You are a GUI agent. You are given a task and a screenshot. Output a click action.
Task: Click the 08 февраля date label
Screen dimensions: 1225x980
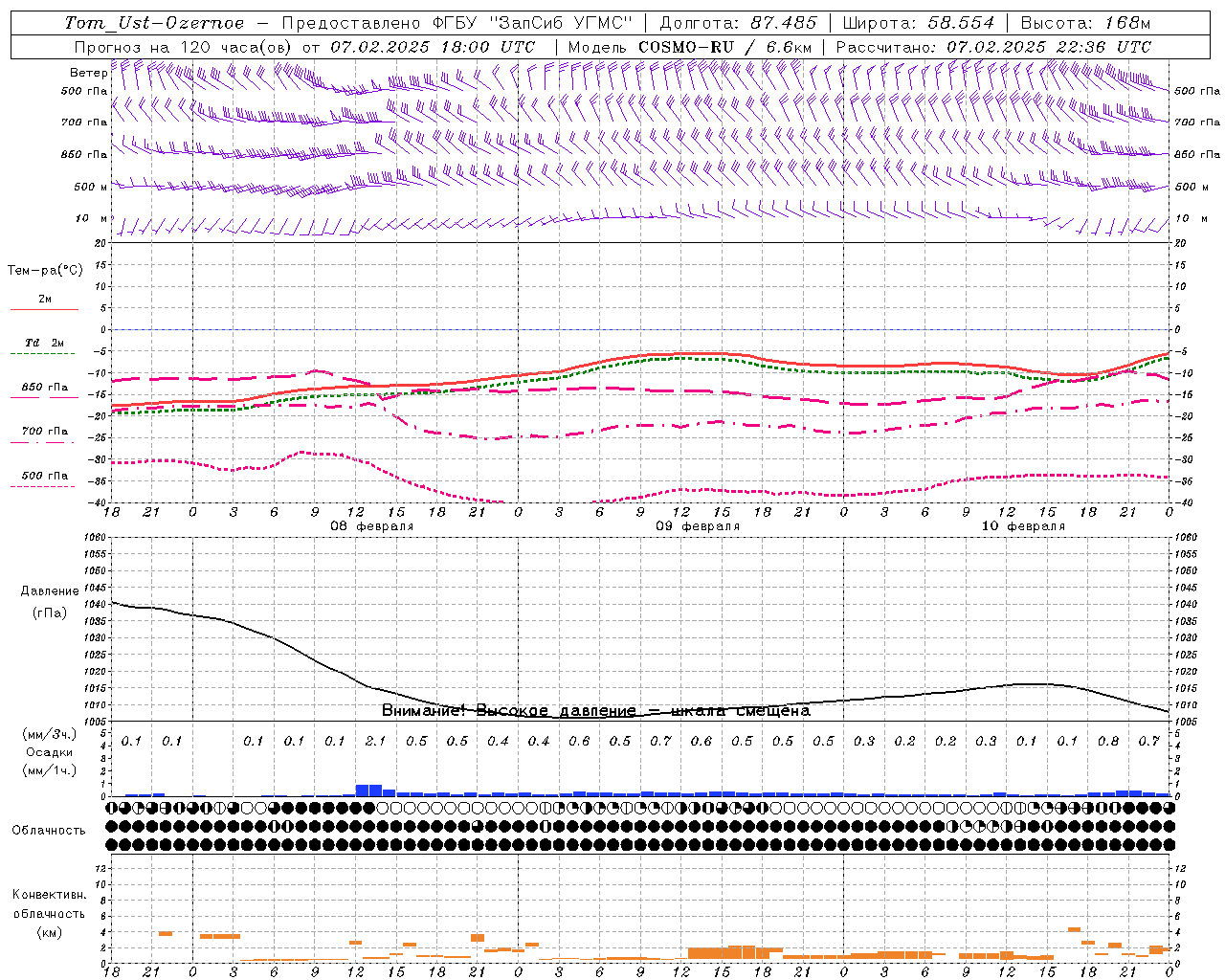[x=372, y=526]
